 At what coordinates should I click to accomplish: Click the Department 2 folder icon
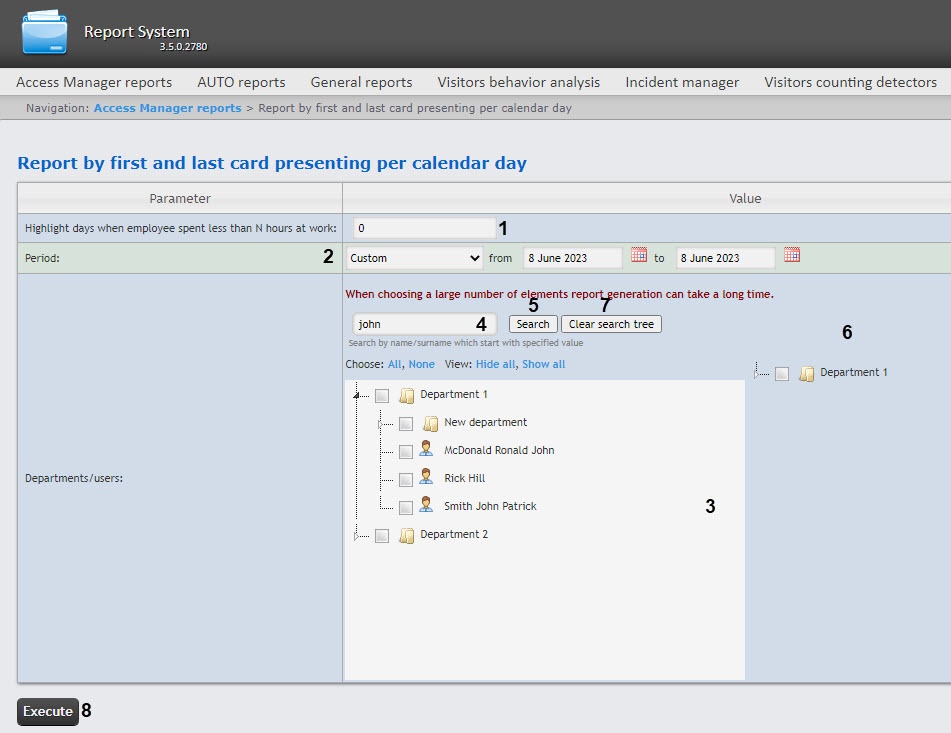tap(407, 535)
